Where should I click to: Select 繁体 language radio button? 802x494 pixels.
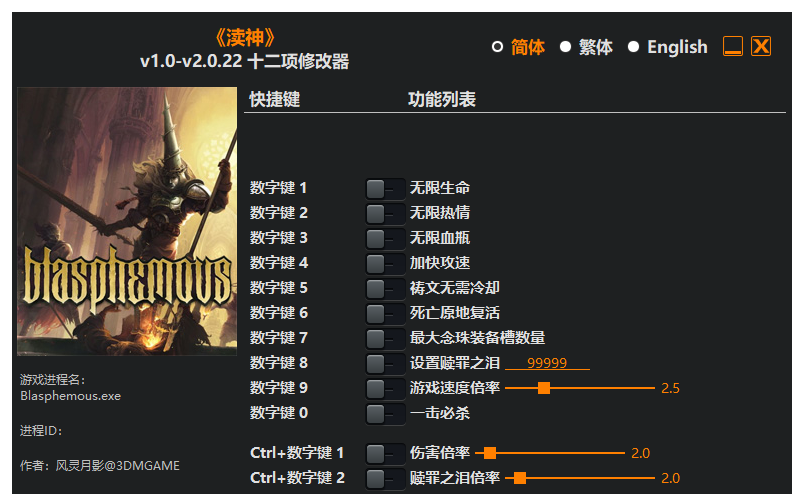565,47
